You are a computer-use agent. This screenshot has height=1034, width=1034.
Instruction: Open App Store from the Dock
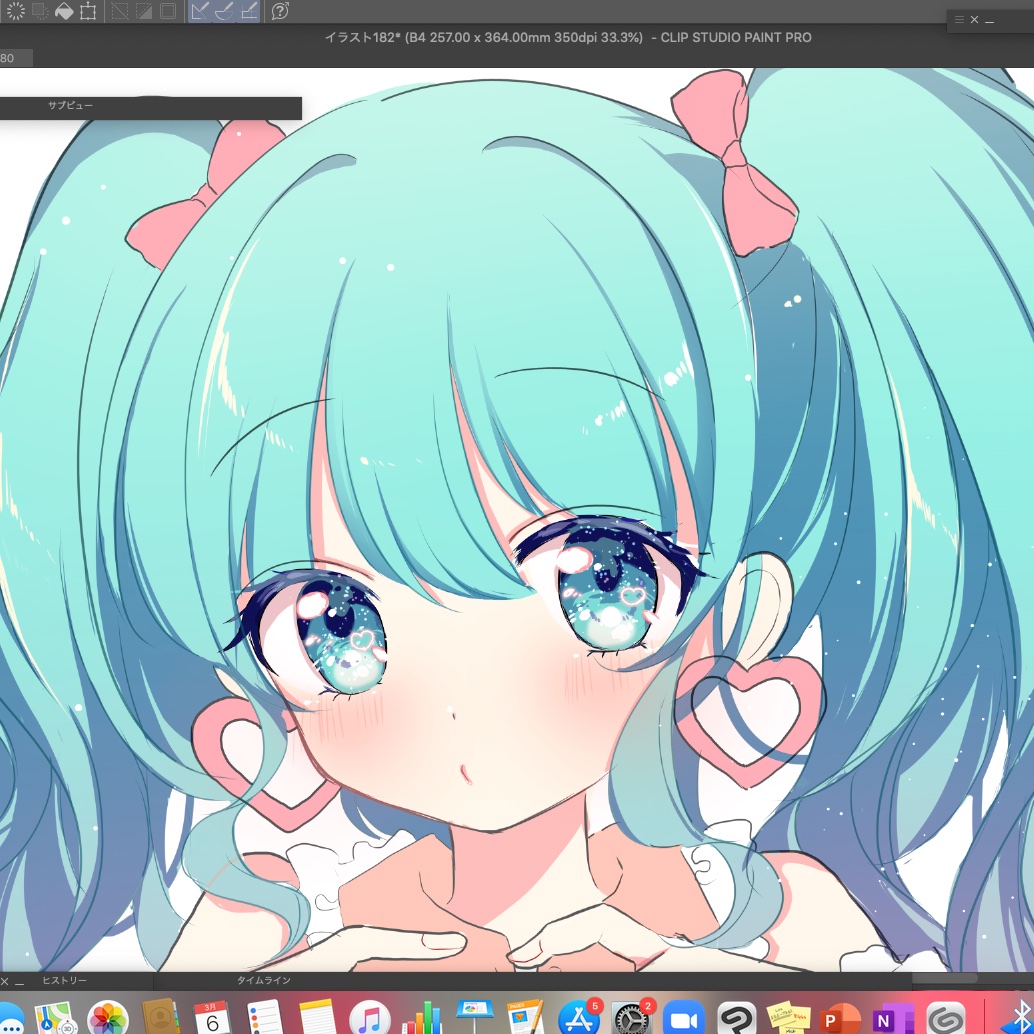tap(578, 1018)
